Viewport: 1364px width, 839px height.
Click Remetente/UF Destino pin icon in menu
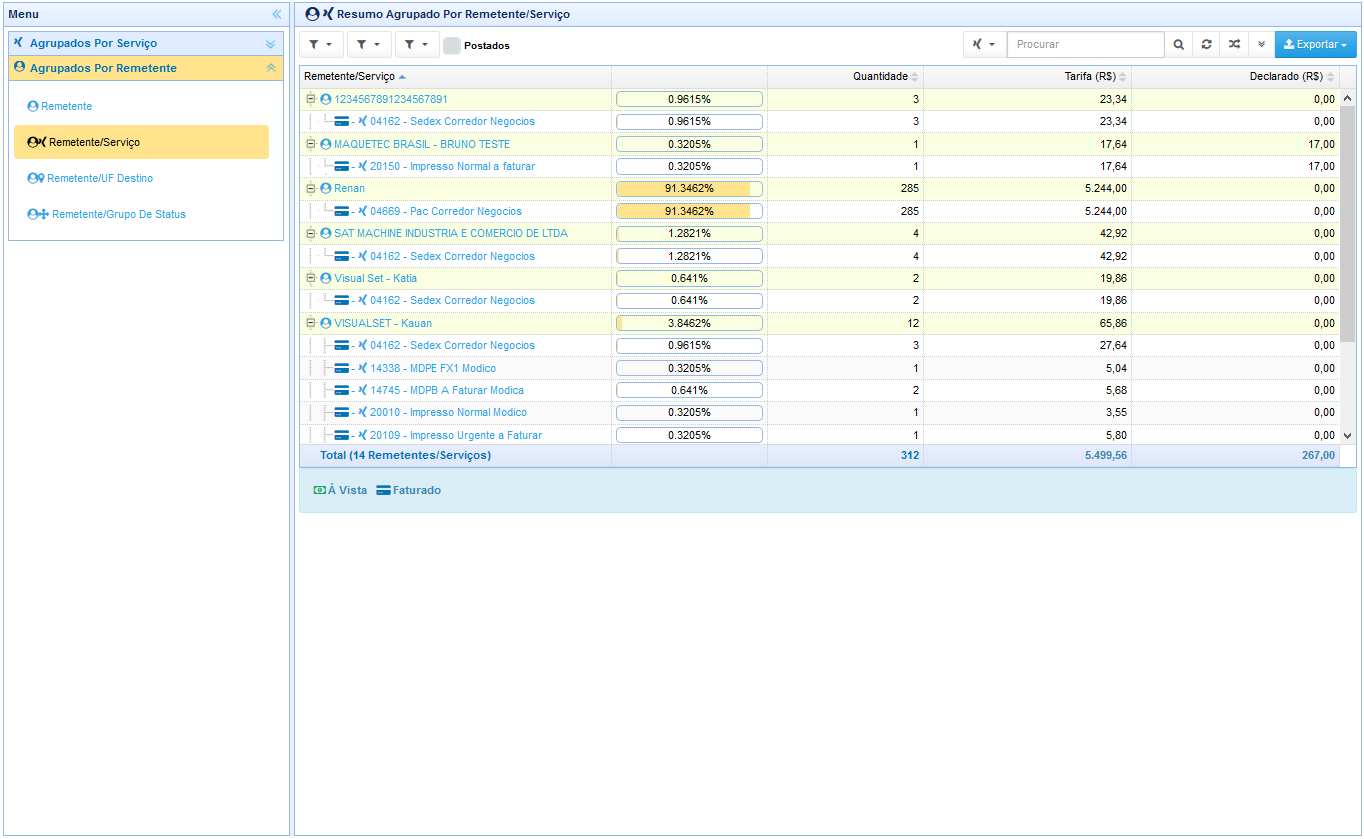point(36,178)
